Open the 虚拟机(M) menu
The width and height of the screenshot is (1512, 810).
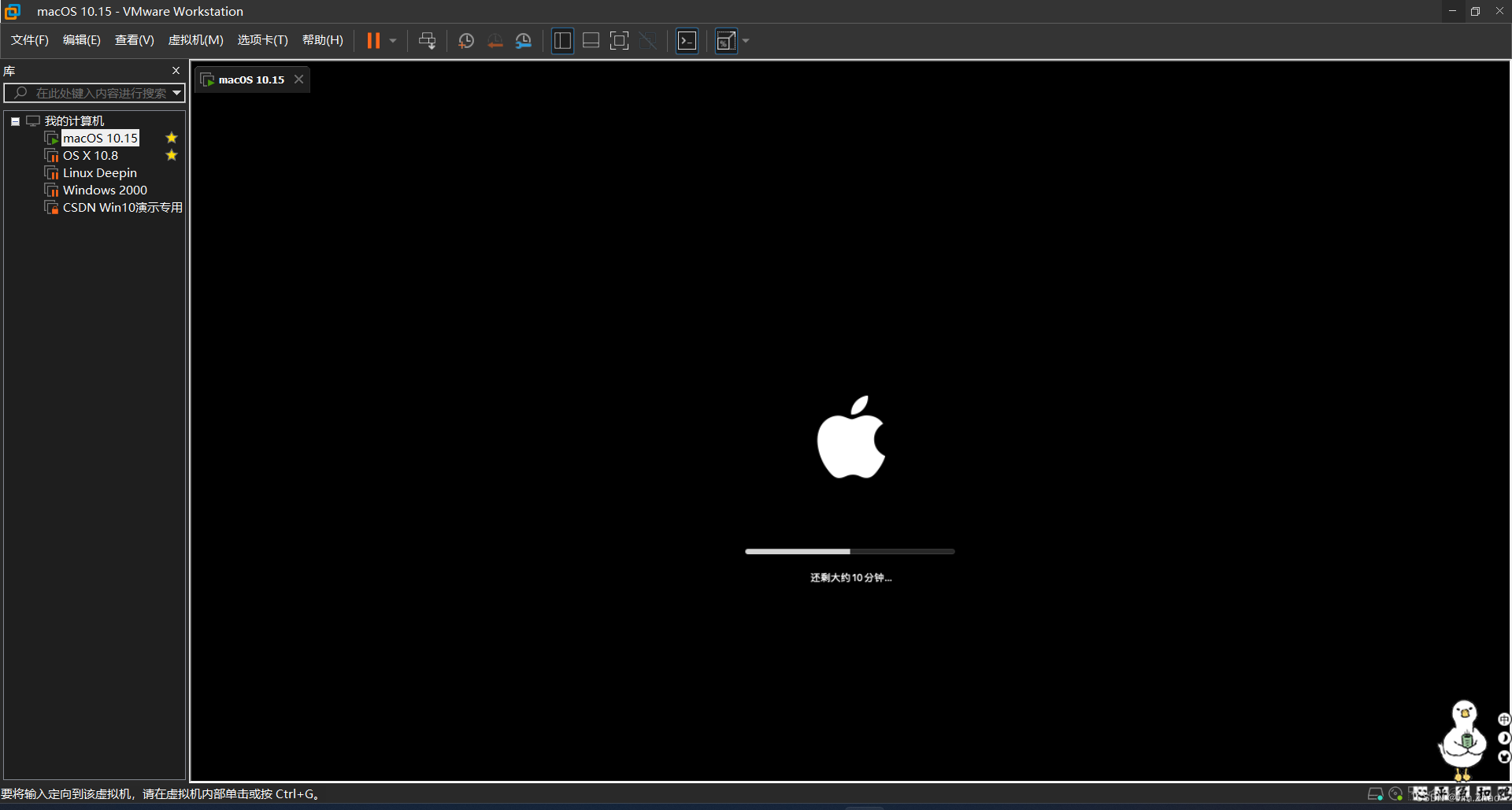(x=196, y=40)
